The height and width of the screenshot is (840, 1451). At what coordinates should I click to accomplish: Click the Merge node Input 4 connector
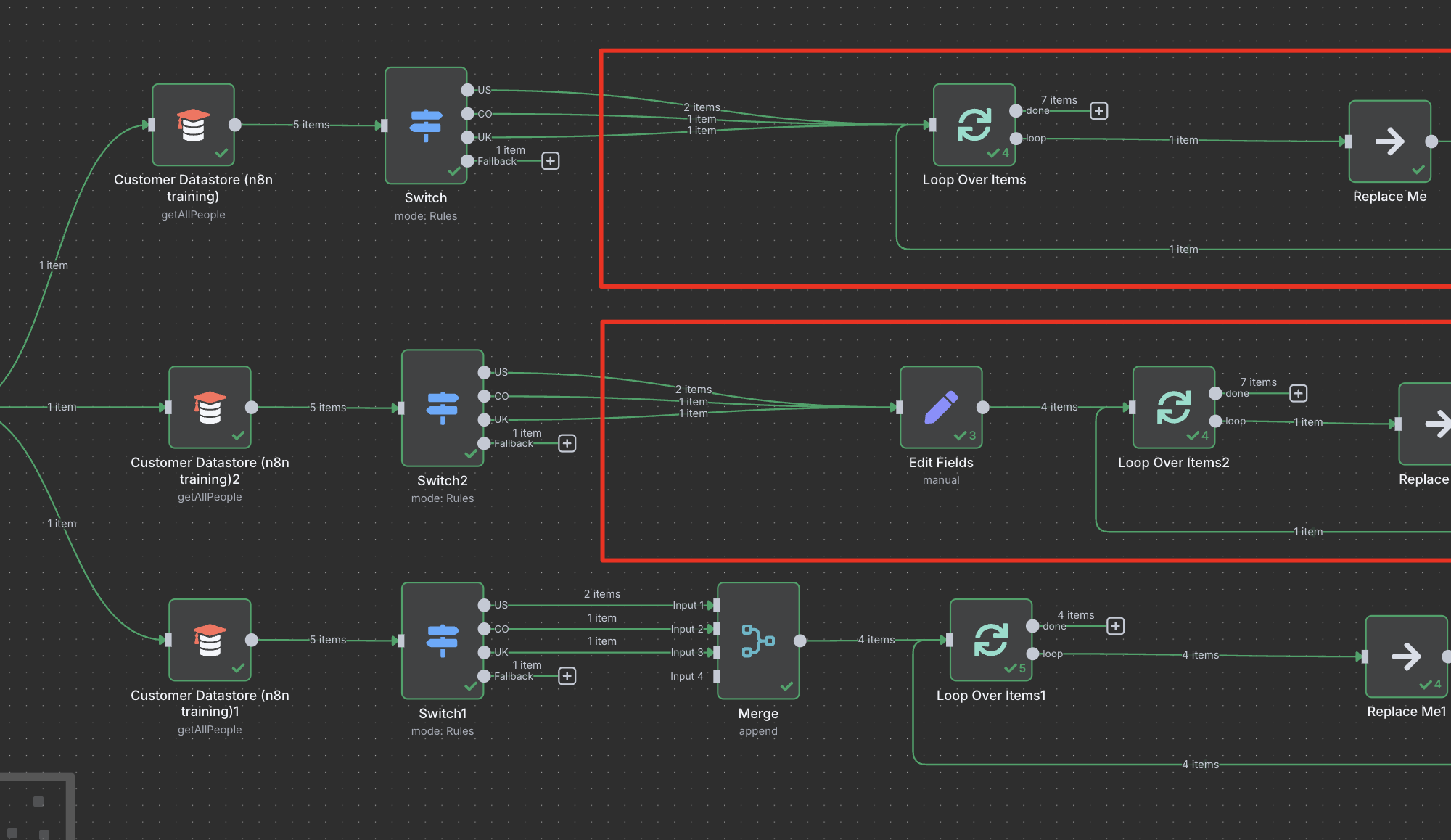[717, 676]
